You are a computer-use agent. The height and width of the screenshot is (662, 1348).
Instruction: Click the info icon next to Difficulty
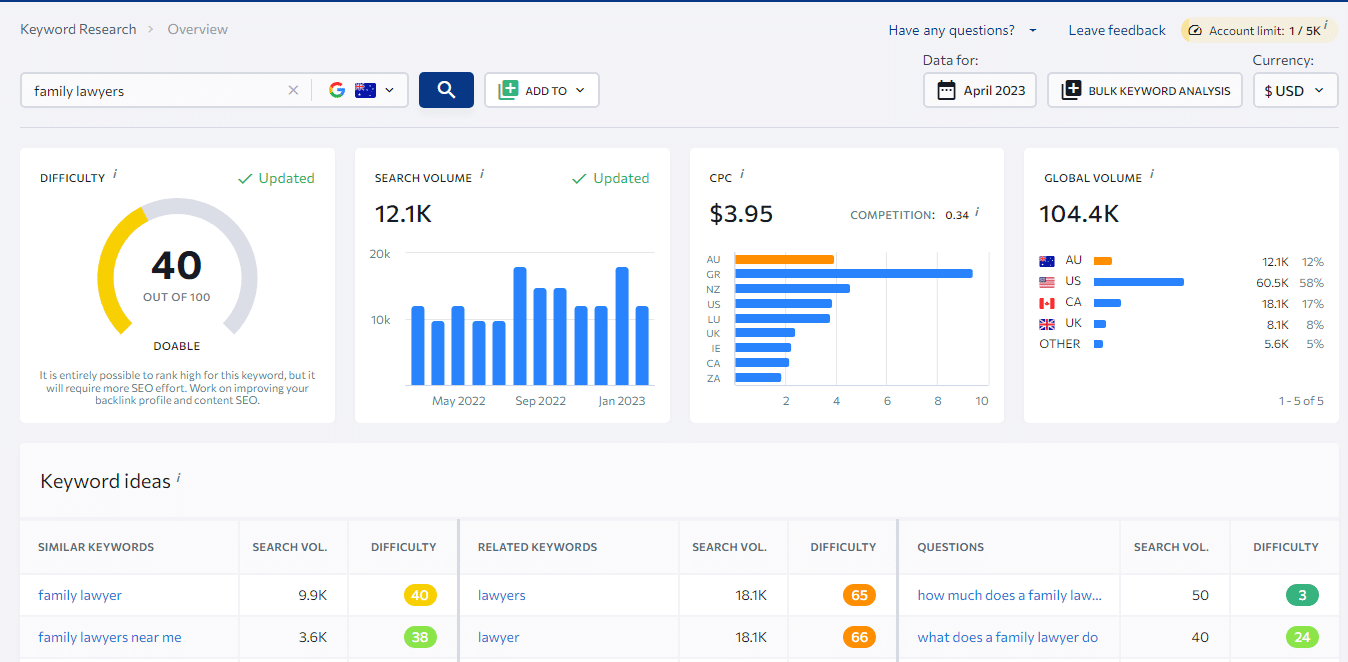115,174
